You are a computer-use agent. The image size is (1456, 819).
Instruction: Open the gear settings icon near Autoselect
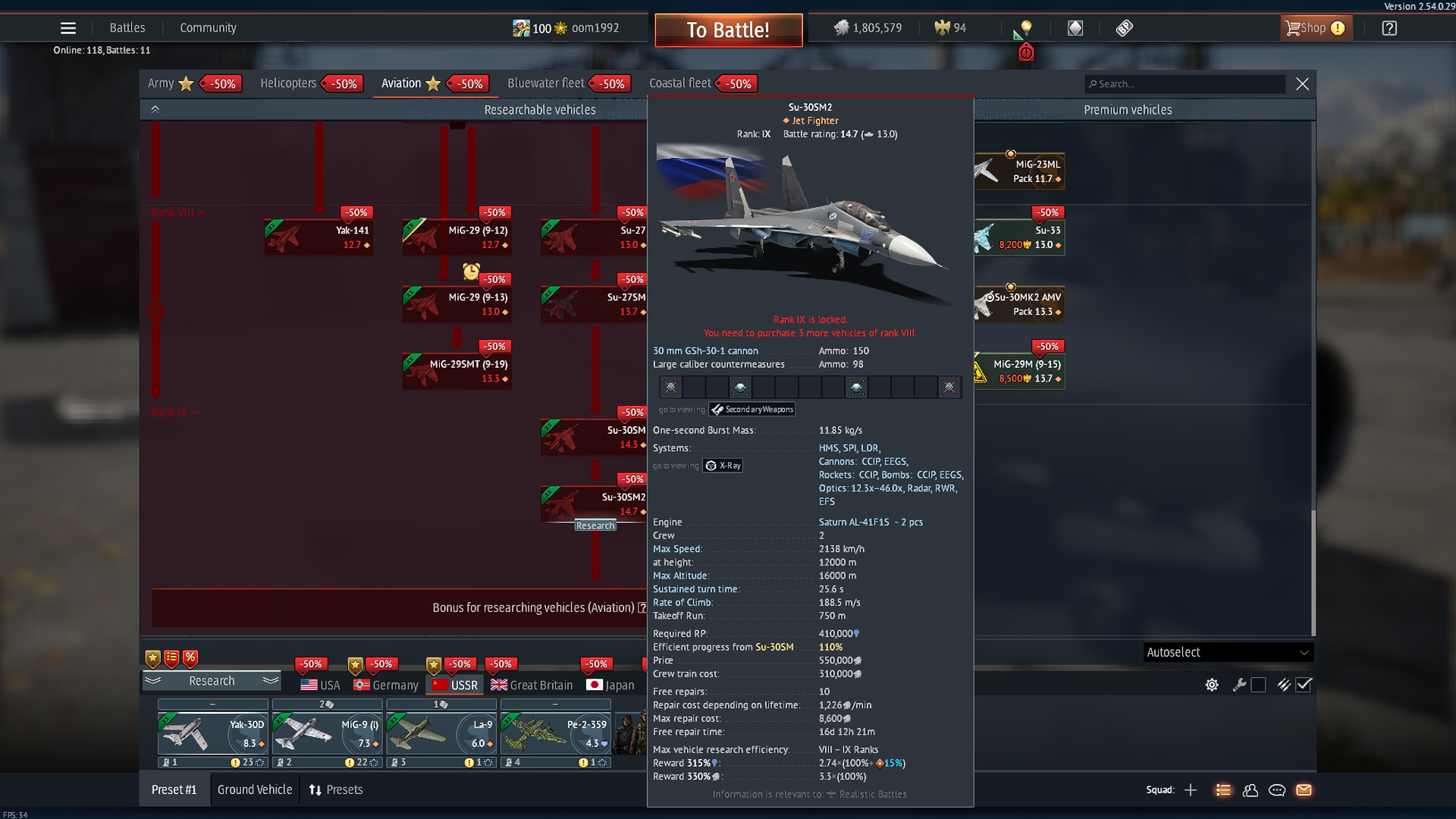[x=1212, y=685]
